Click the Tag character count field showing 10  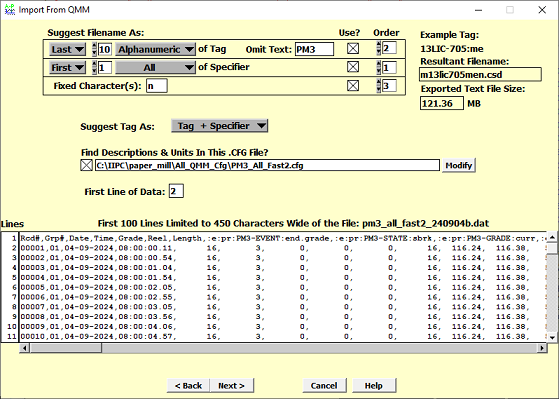tap(104, 49)
